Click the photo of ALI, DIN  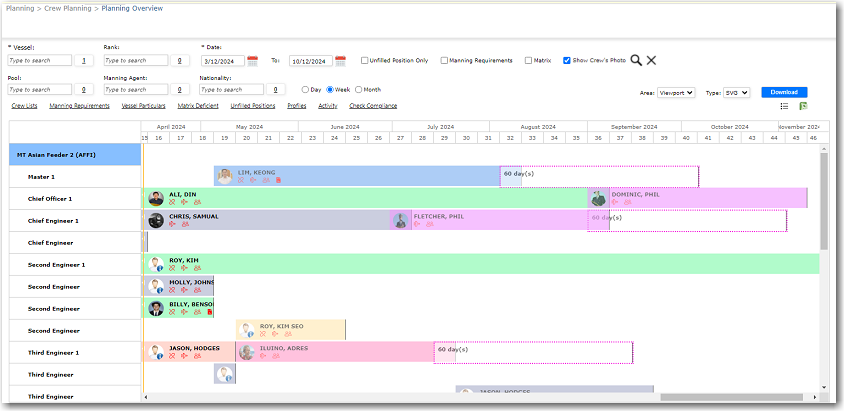click(x=156, y=198)
